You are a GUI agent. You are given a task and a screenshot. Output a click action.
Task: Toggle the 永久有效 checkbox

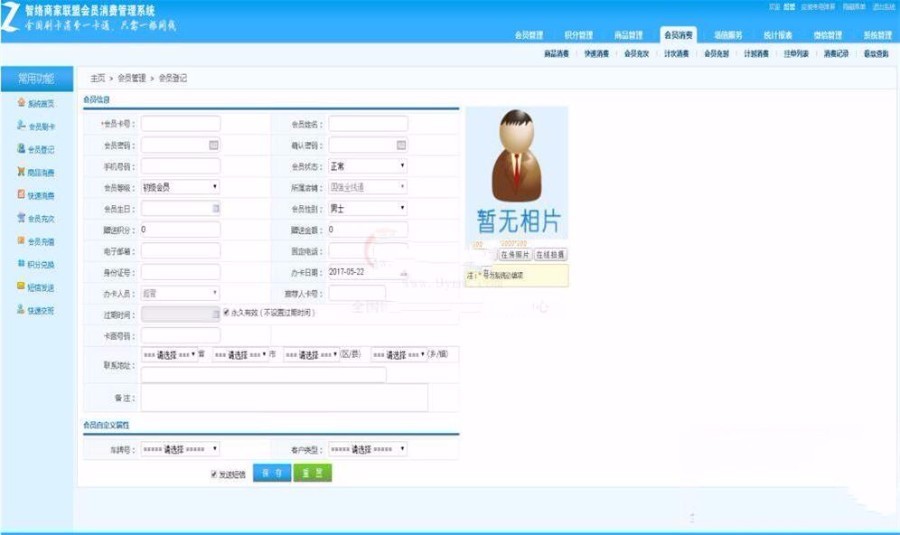(x=226, y=313)
